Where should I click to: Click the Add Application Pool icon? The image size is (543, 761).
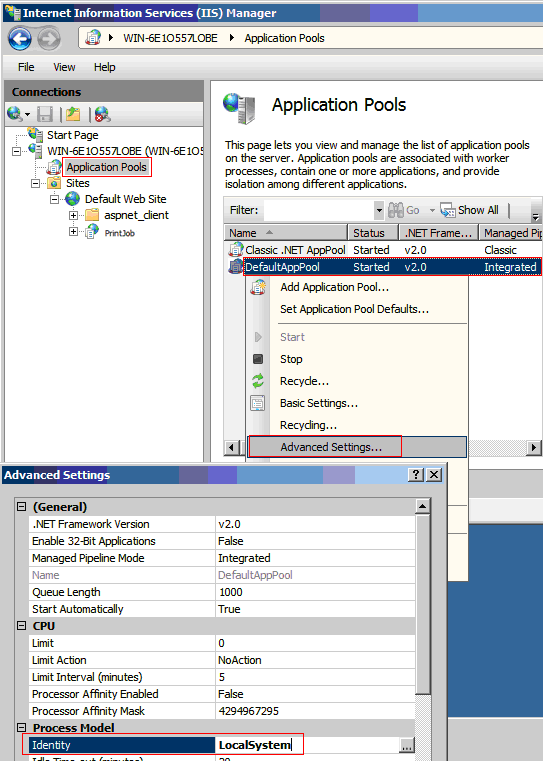point(258,287)
